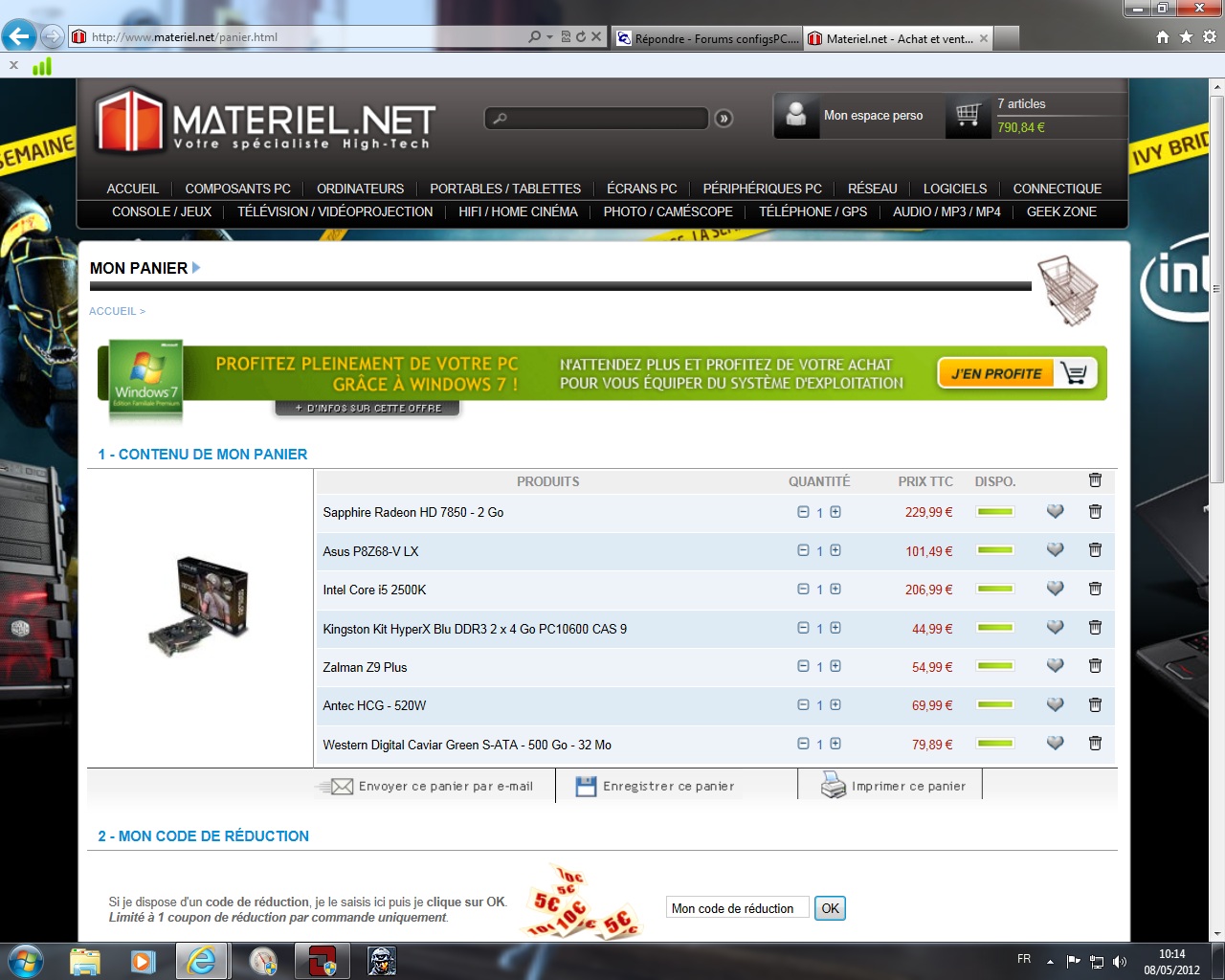1225x980 pixels.
Task: Click the search submit arrow button
Action: pos(724,119)
